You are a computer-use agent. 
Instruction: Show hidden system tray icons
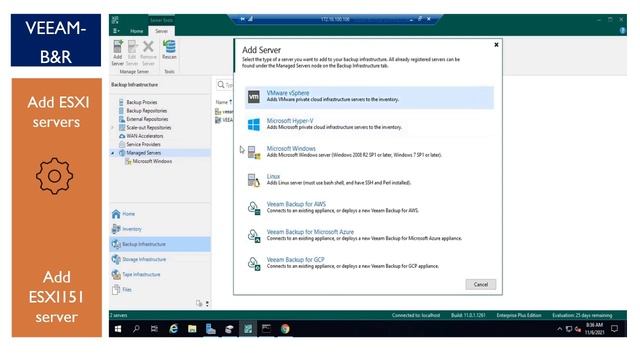coord(559,329)
